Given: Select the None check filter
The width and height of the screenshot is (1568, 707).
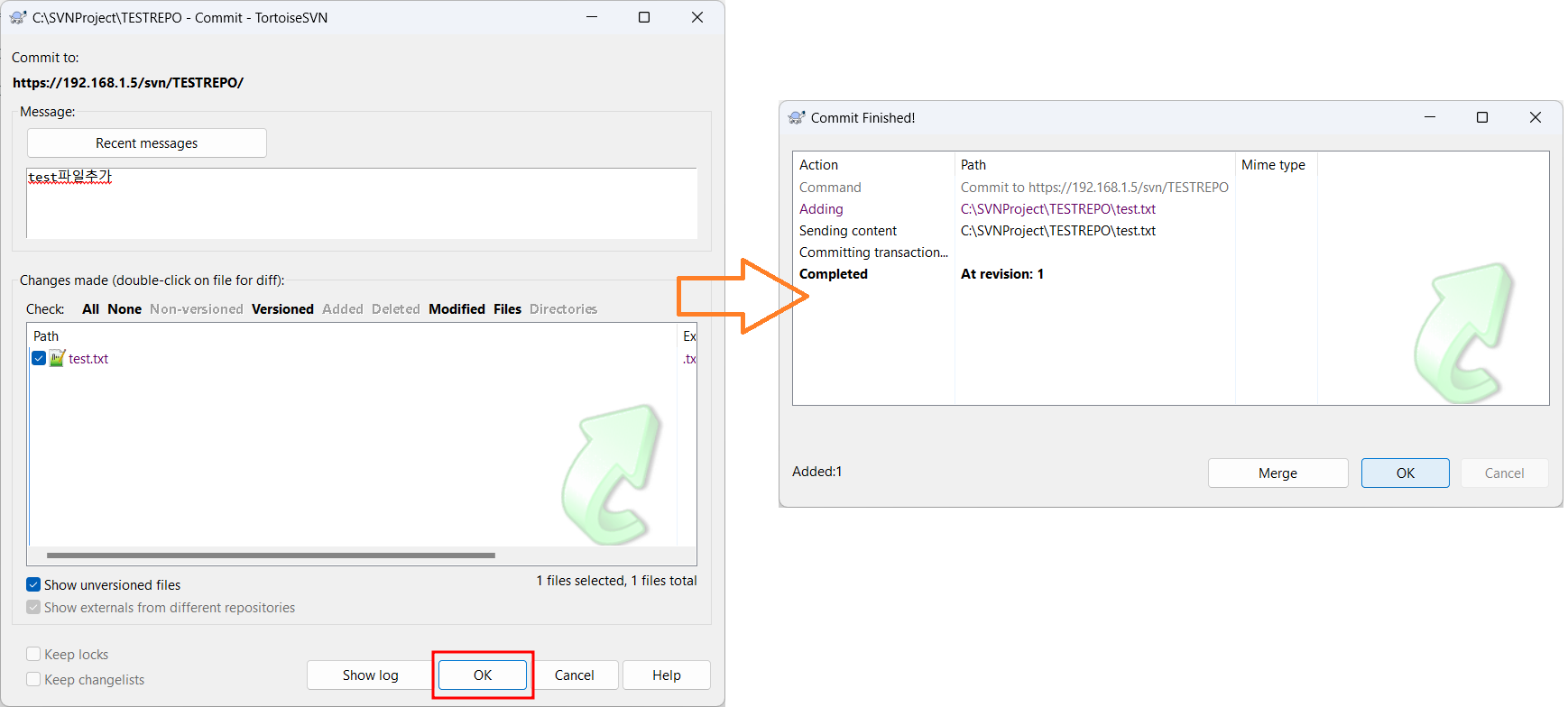Looking at the screenshot, I should pos(125,308).
